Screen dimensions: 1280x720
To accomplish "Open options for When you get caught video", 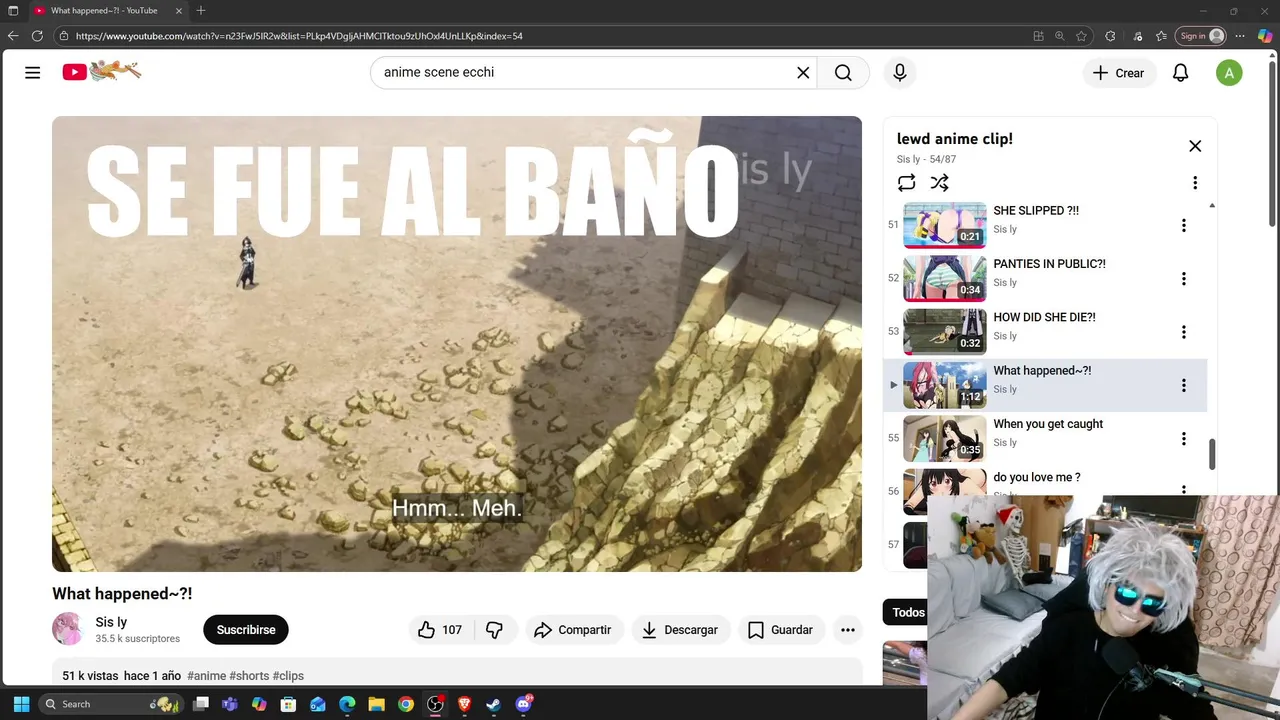I will tap(1184, 439).
